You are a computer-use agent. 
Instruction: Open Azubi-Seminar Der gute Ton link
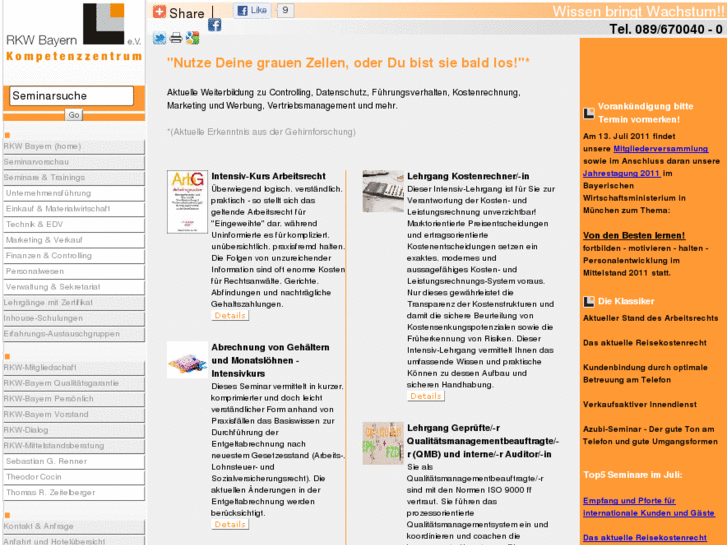[650, 436]
